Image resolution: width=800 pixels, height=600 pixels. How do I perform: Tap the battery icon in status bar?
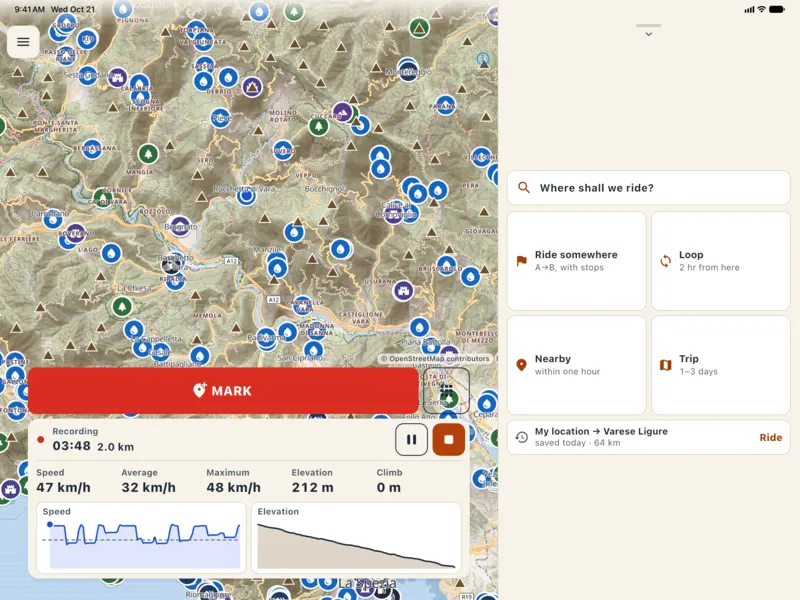pyautogui.click(x=777, y=9)
